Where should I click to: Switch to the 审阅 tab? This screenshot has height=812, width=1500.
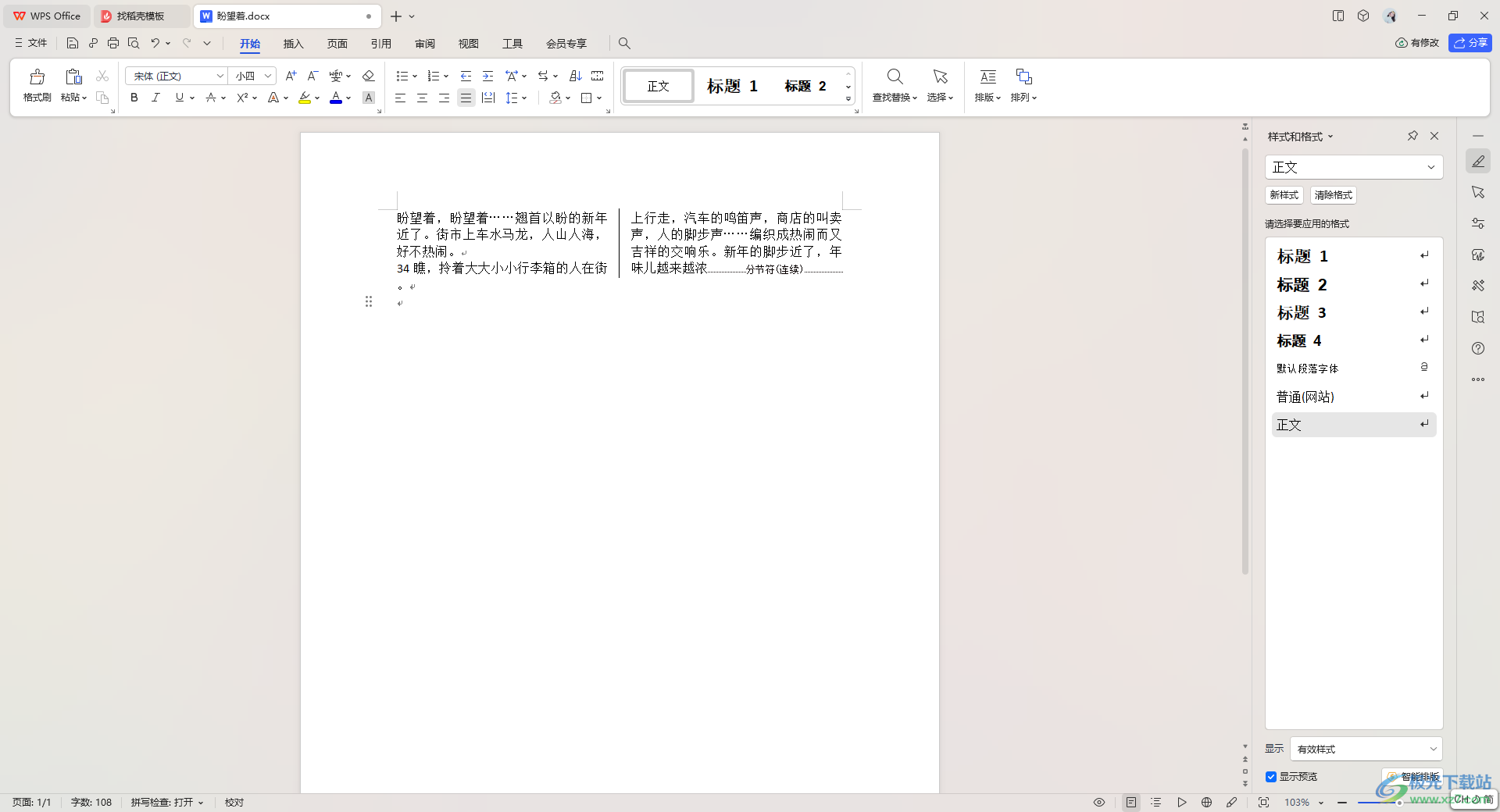coord(425,43)
